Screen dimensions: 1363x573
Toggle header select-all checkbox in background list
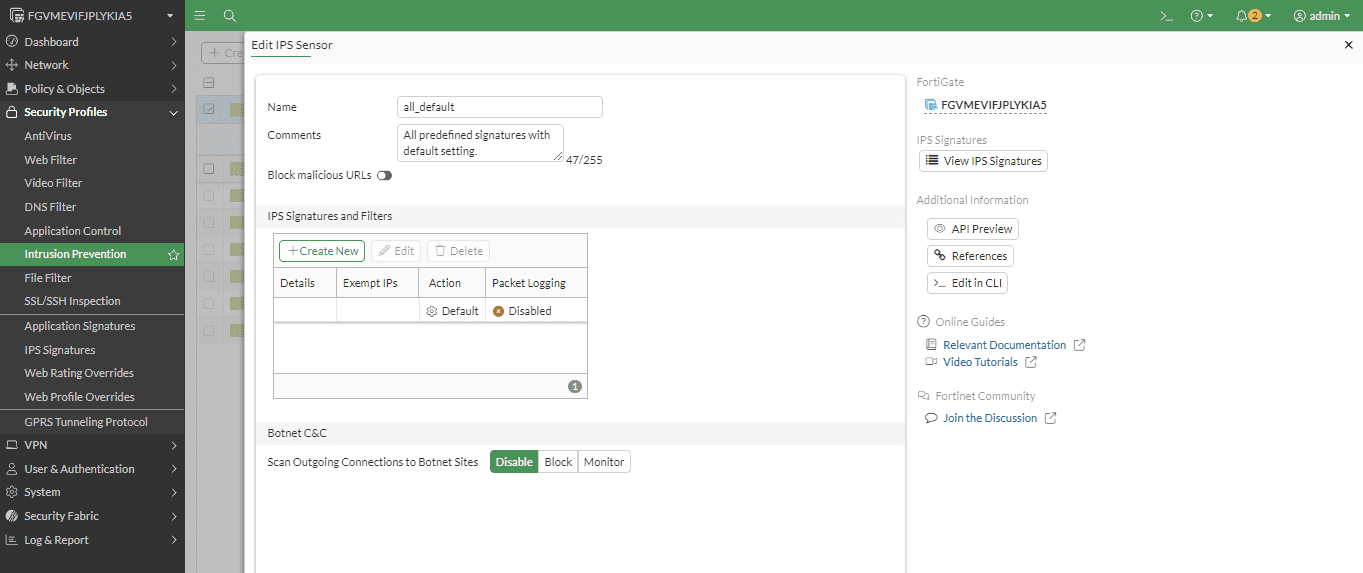(208, 83)
